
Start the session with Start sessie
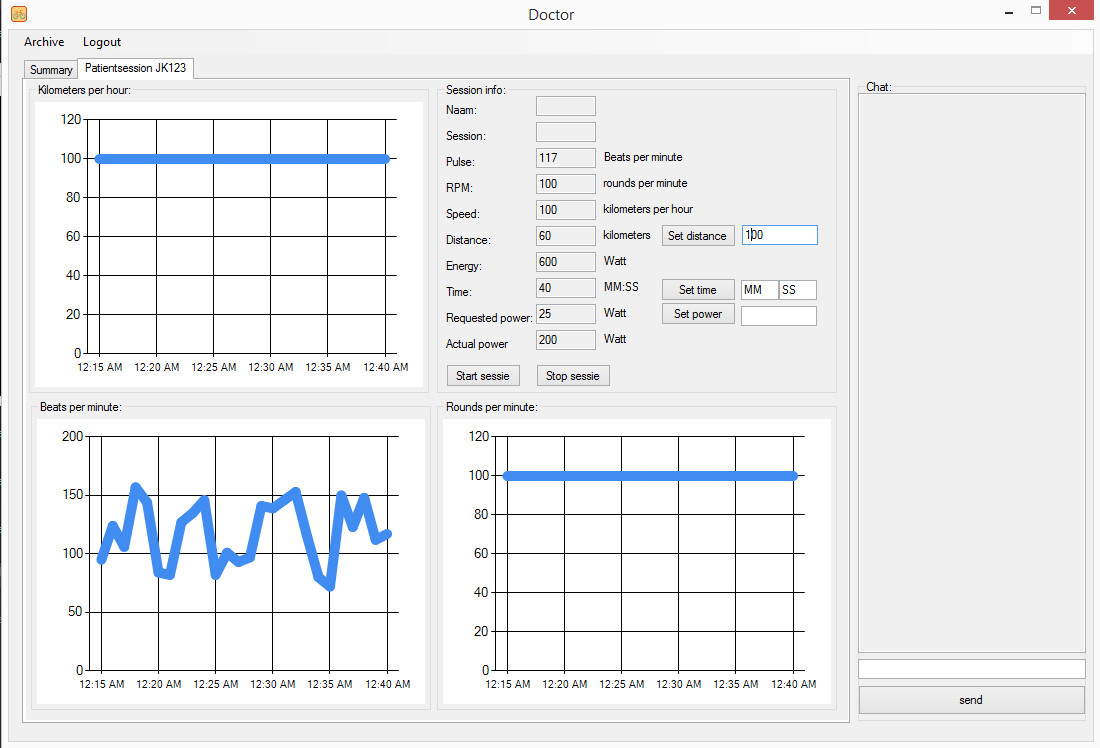[483, 376]
